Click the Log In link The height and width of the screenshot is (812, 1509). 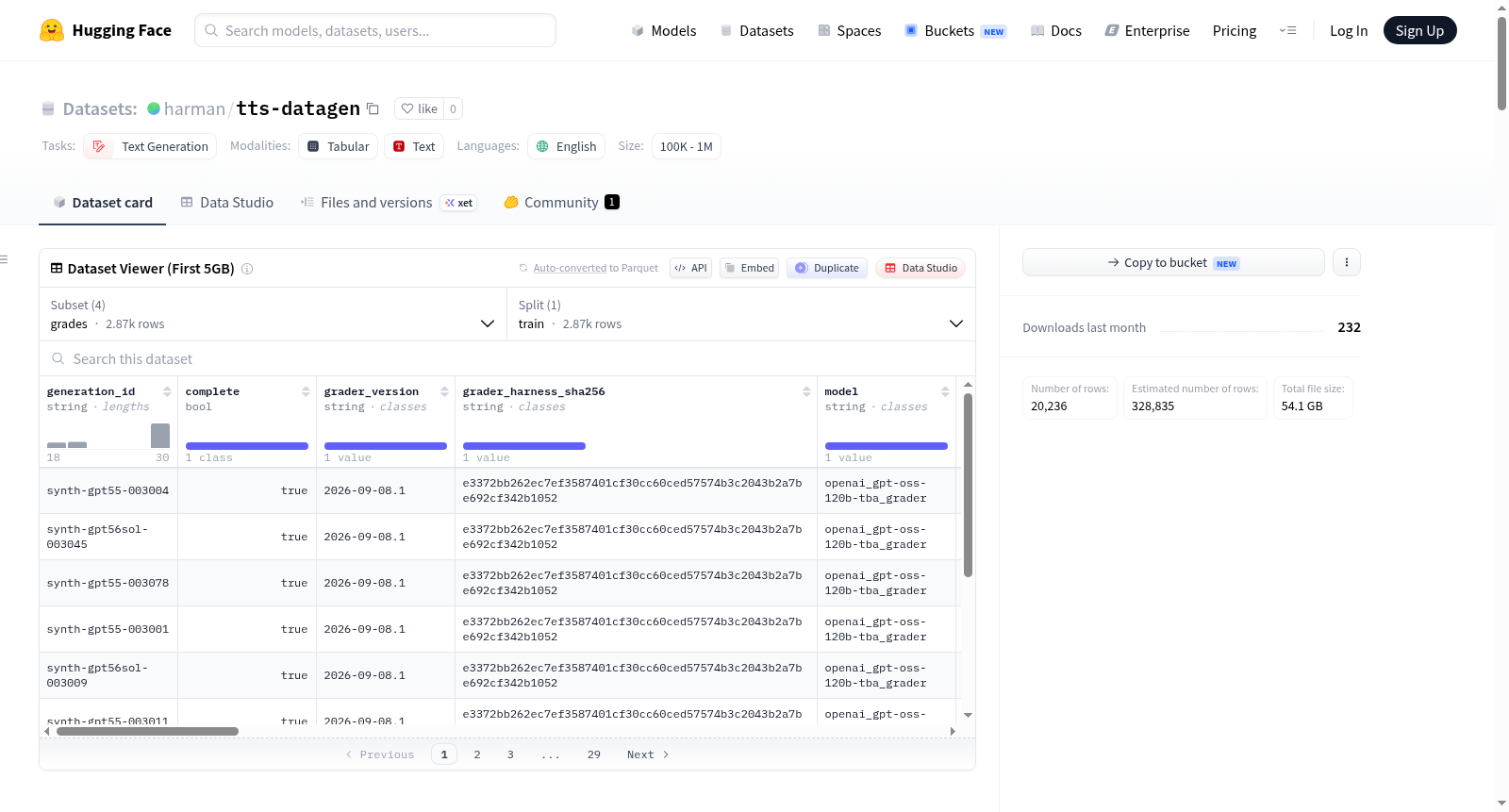pyautogui.click(x=1349, y=31)
